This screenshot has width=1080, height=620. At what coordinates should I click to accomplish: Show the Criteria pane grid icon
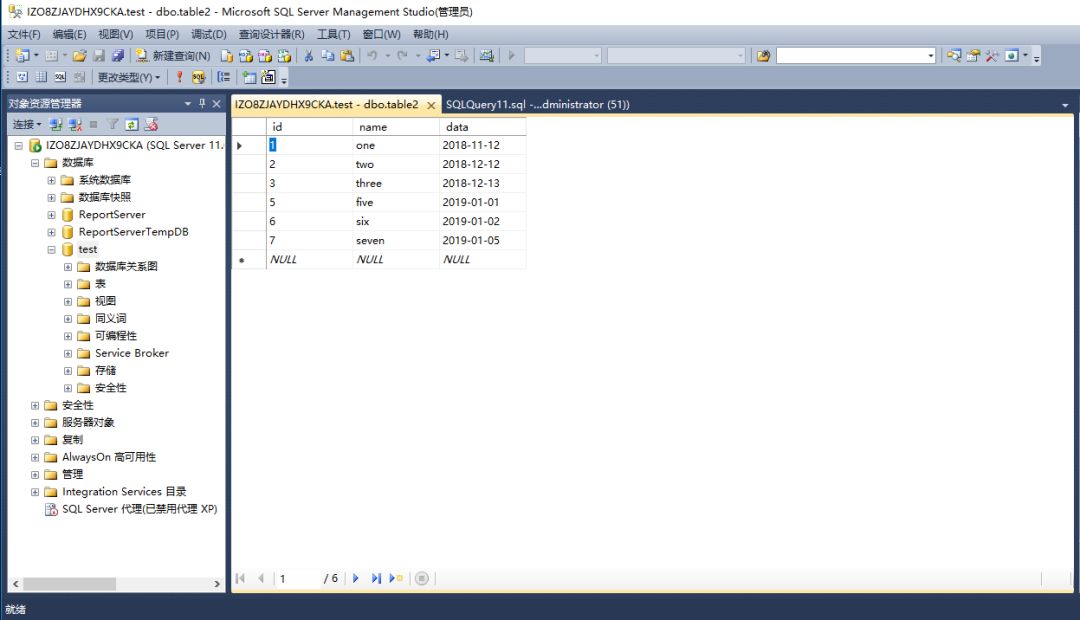[41, 77]
